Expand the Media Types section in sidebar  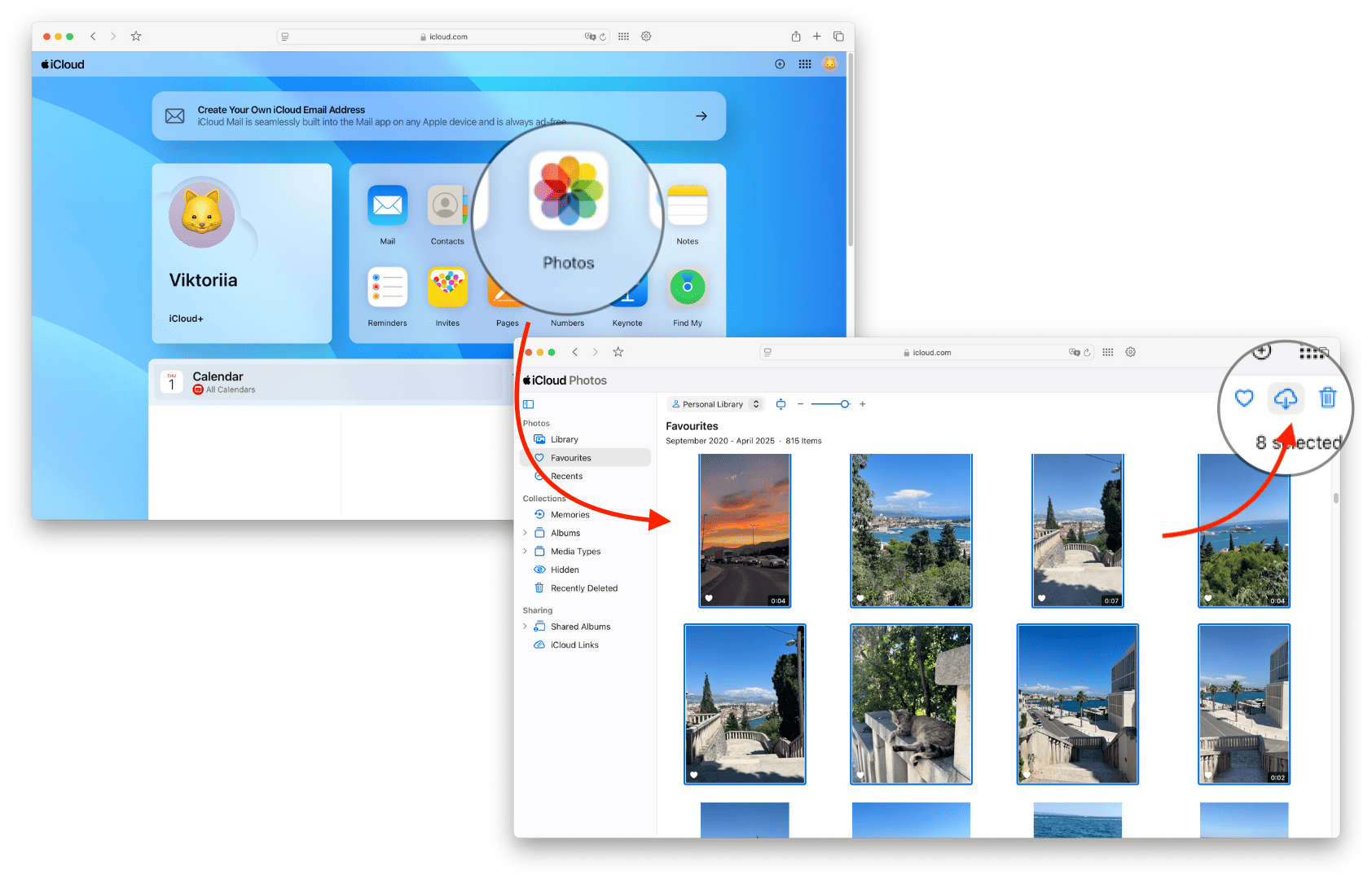click(x=525, y=552)
